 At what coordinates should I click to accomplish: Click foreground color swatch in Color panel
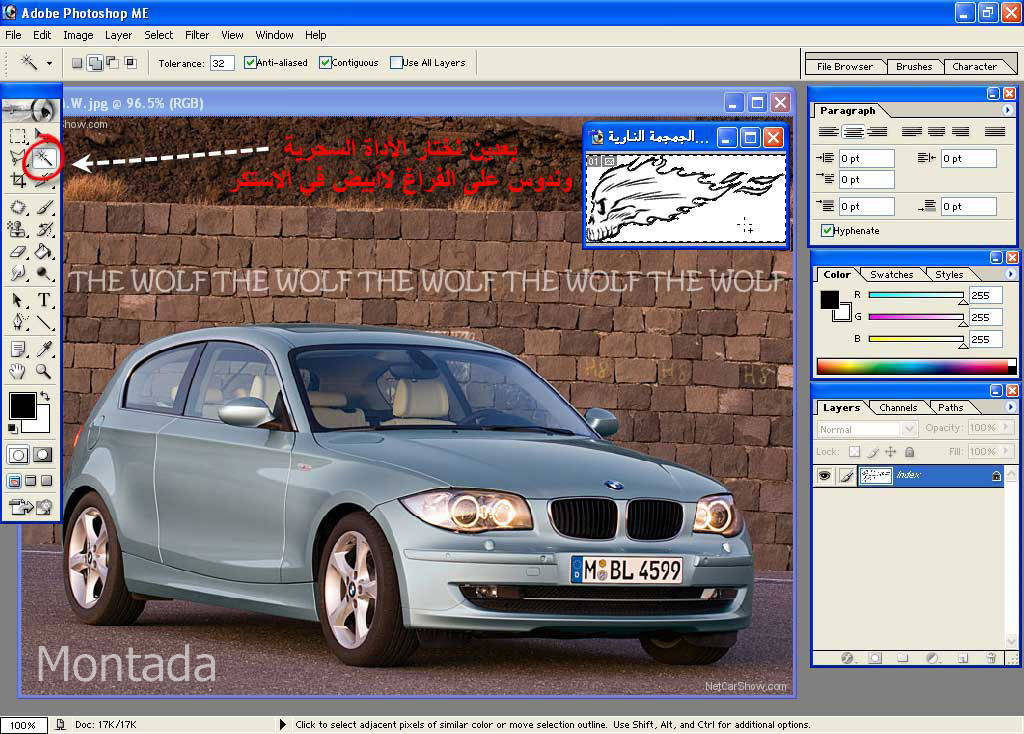(829, 300)
